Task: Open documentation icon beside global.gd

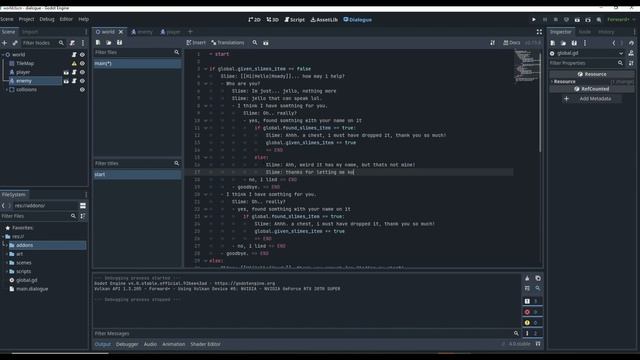Action: point(631,53)
